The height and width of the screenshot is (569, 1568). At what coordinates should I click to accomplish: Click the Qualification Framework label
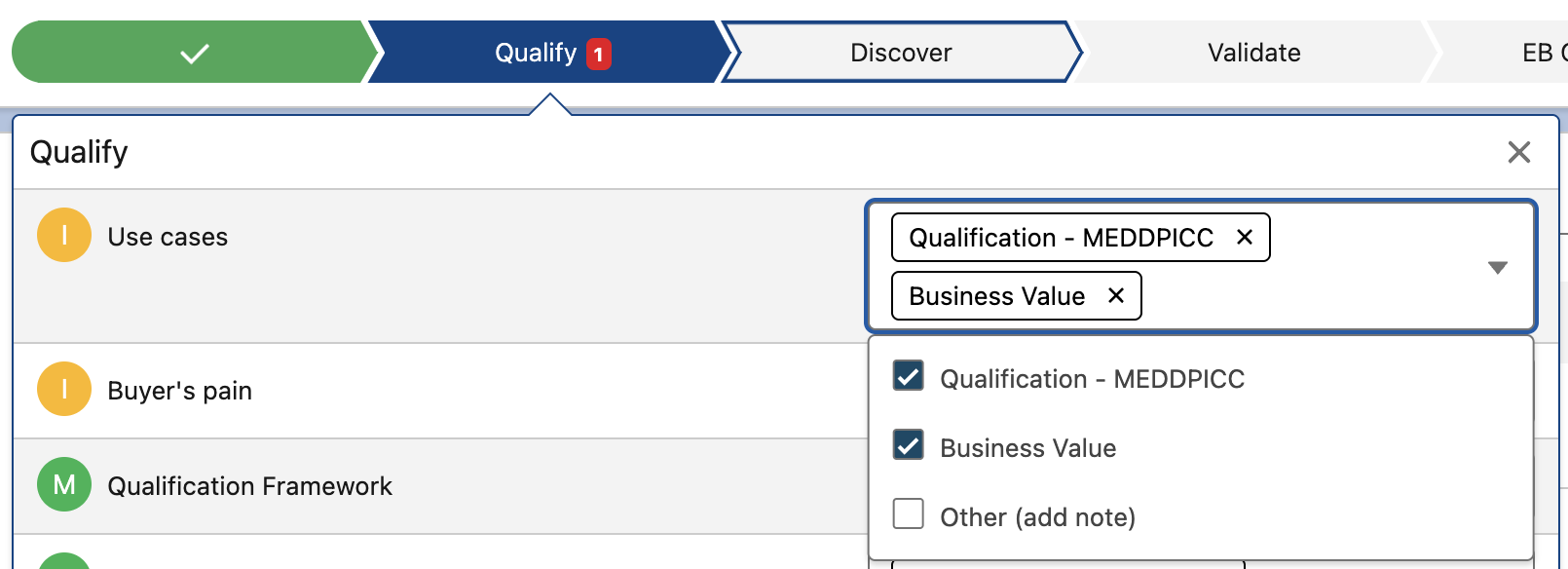tap(249, 486)
